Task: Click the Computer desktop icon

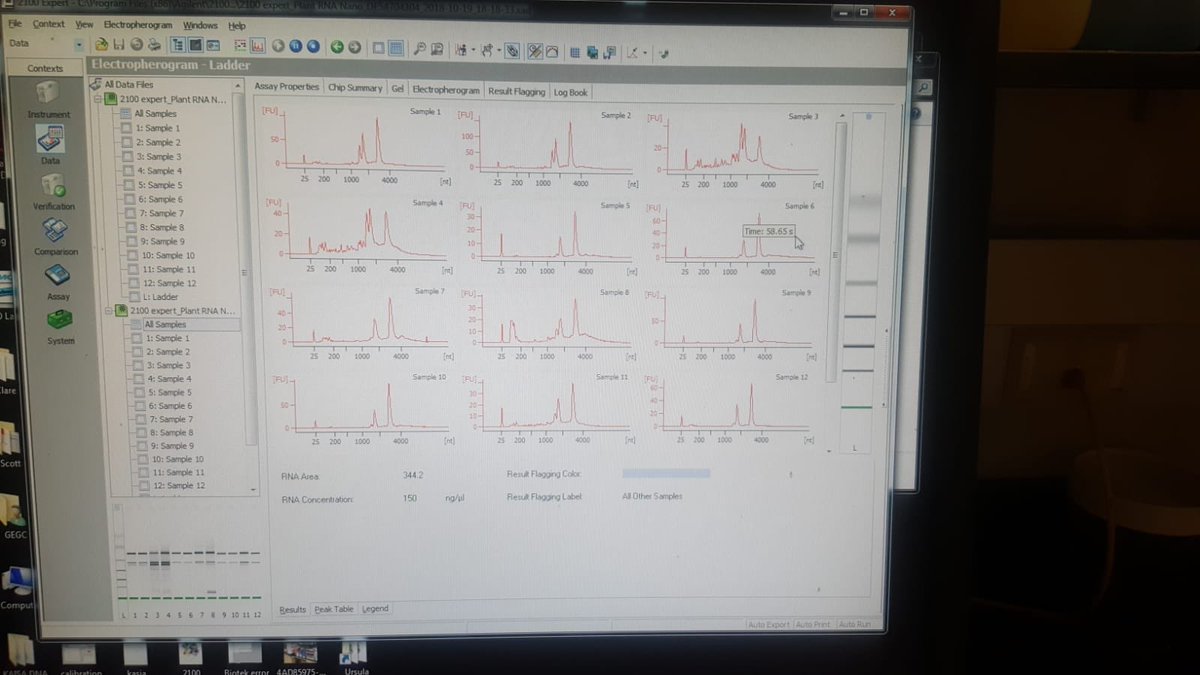Action: (16, 588)
